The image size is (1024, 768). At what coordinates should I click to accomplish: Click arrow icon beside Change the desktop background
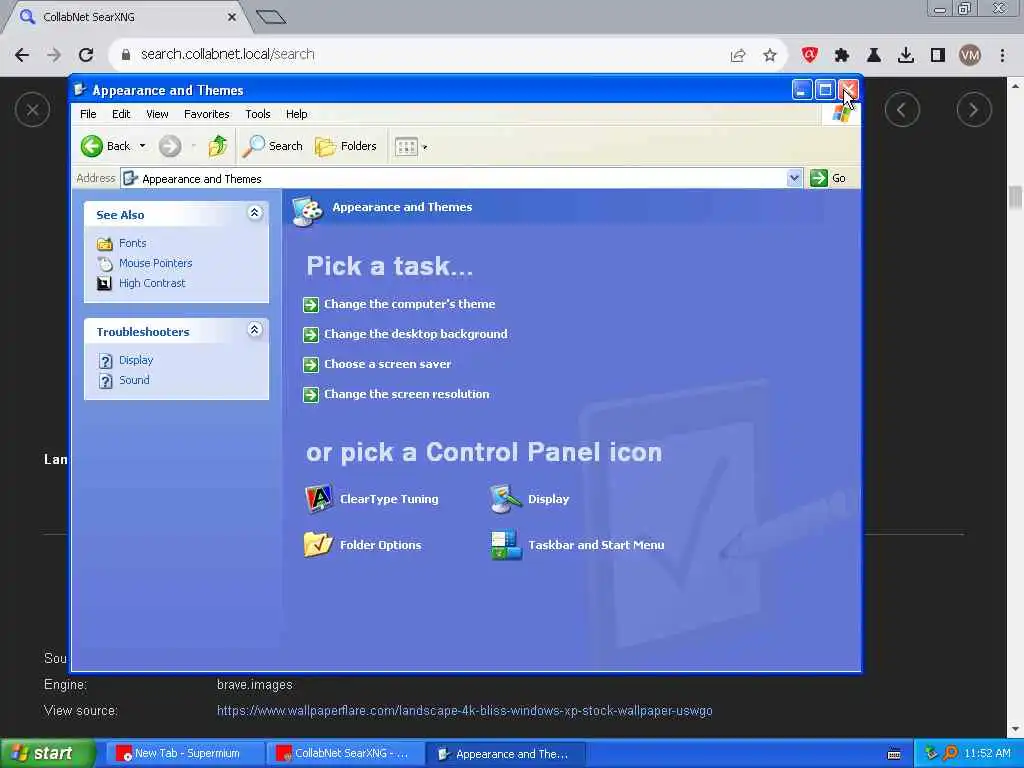point(311,334)
